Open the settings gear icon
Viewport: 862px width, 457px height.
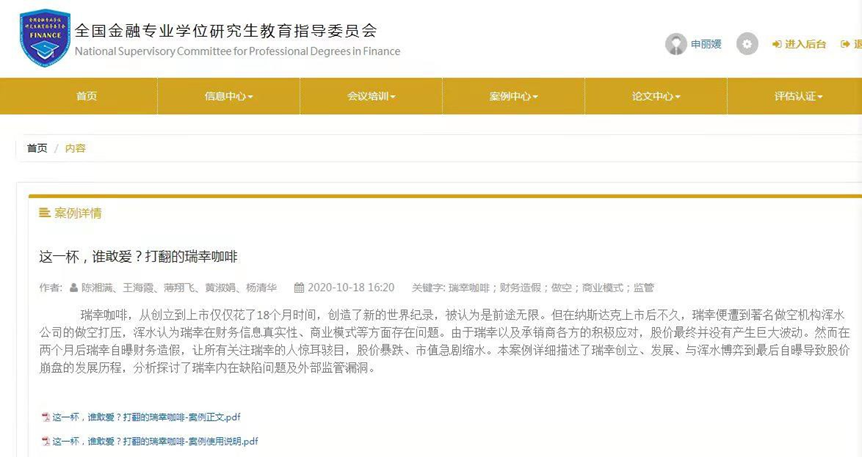click(747, 44)
